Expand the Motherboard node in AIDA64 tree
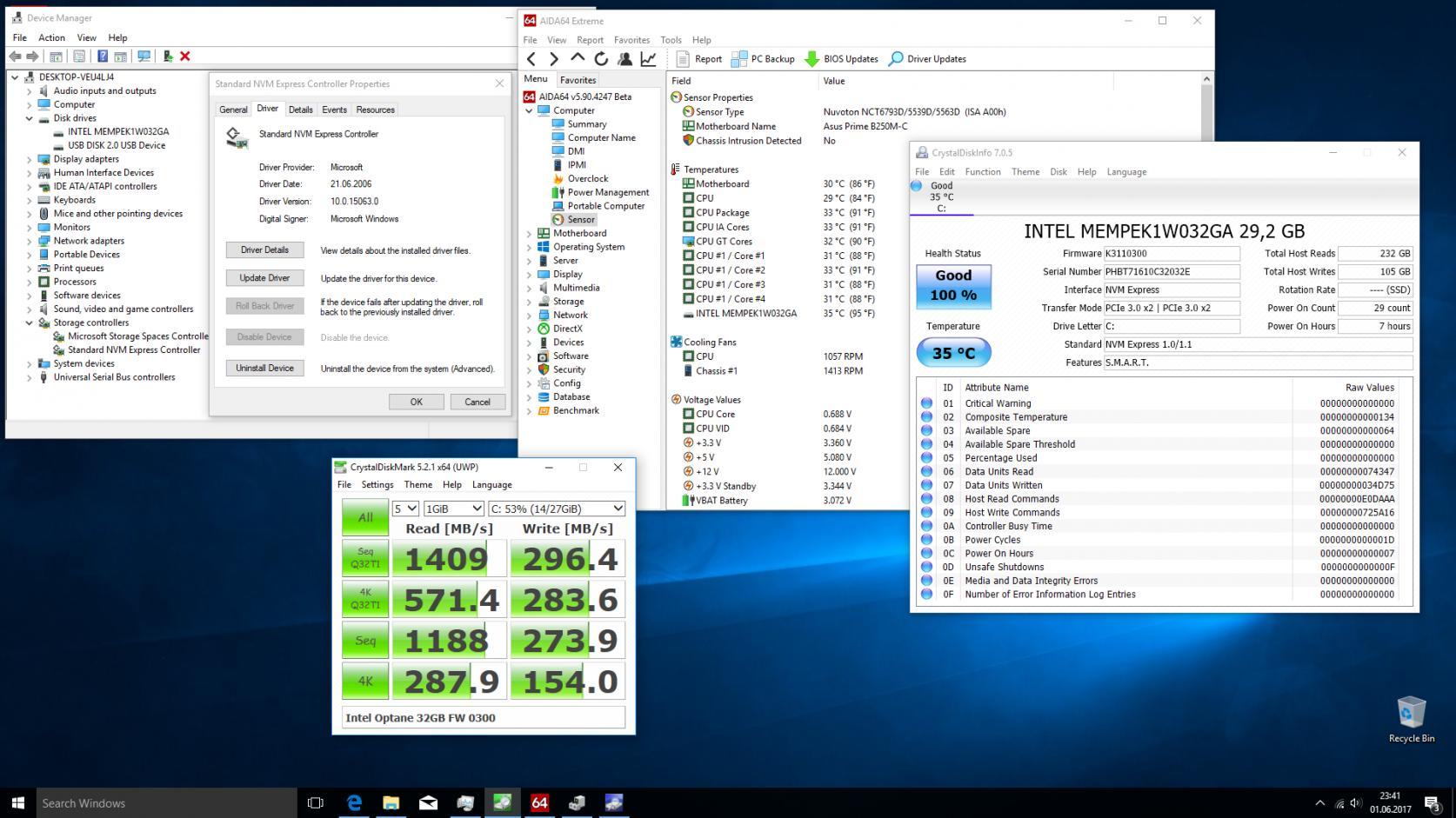The width and height of the screenshot is (1456, 818). 529,234
